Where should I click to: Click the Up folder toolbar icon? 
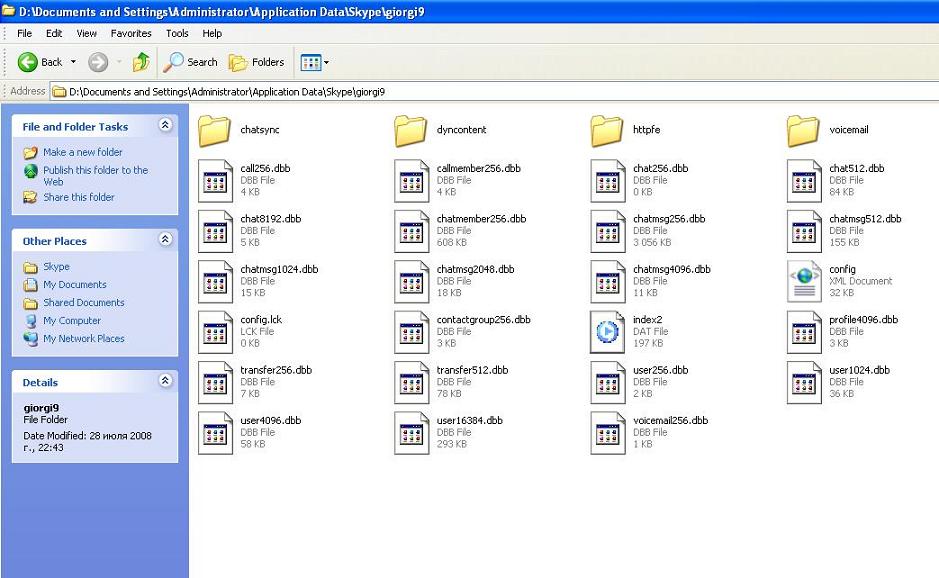(x=141, y=62)
